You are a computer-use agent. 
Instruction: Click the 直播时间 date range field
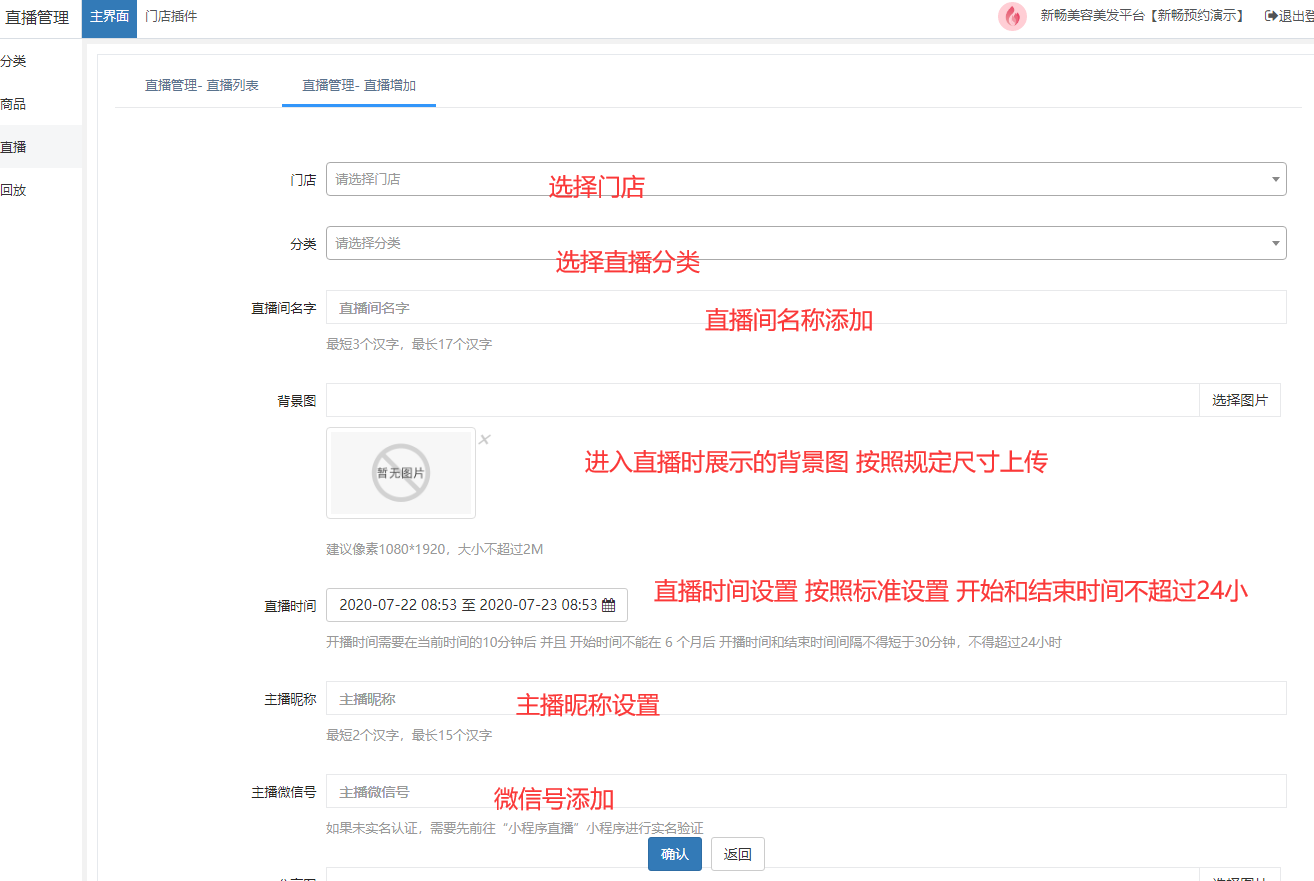click(477, 605)
